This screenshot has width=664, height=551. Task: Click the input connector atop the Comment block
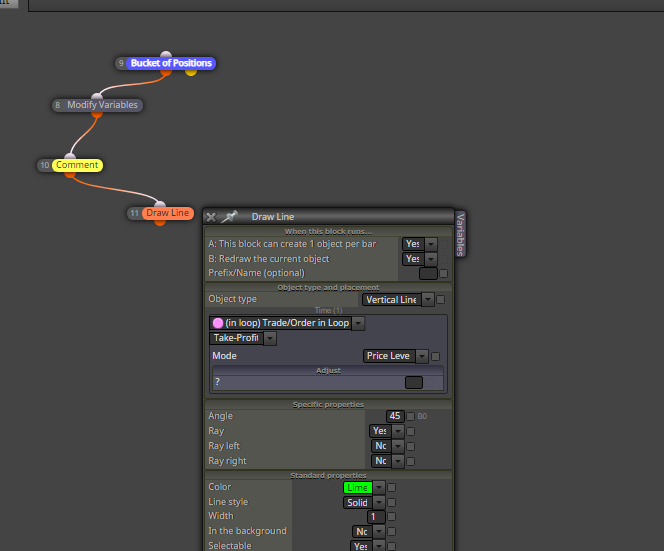pos(70,156)
